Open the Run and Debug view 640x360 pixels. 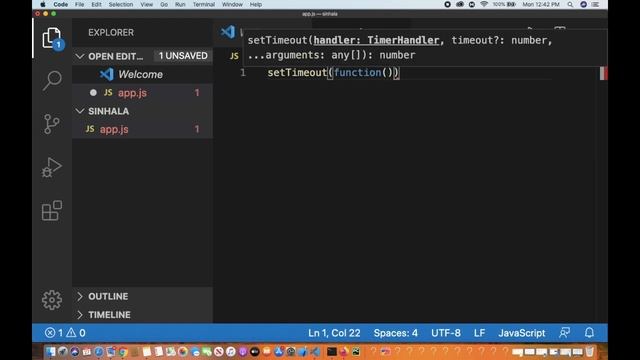click(52, 167)
